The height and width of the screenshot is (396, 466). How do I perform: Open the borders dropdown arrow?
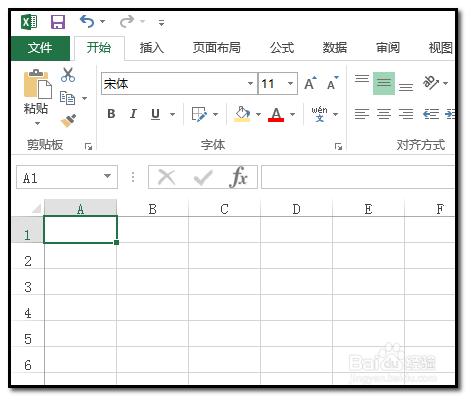(215, 115)
